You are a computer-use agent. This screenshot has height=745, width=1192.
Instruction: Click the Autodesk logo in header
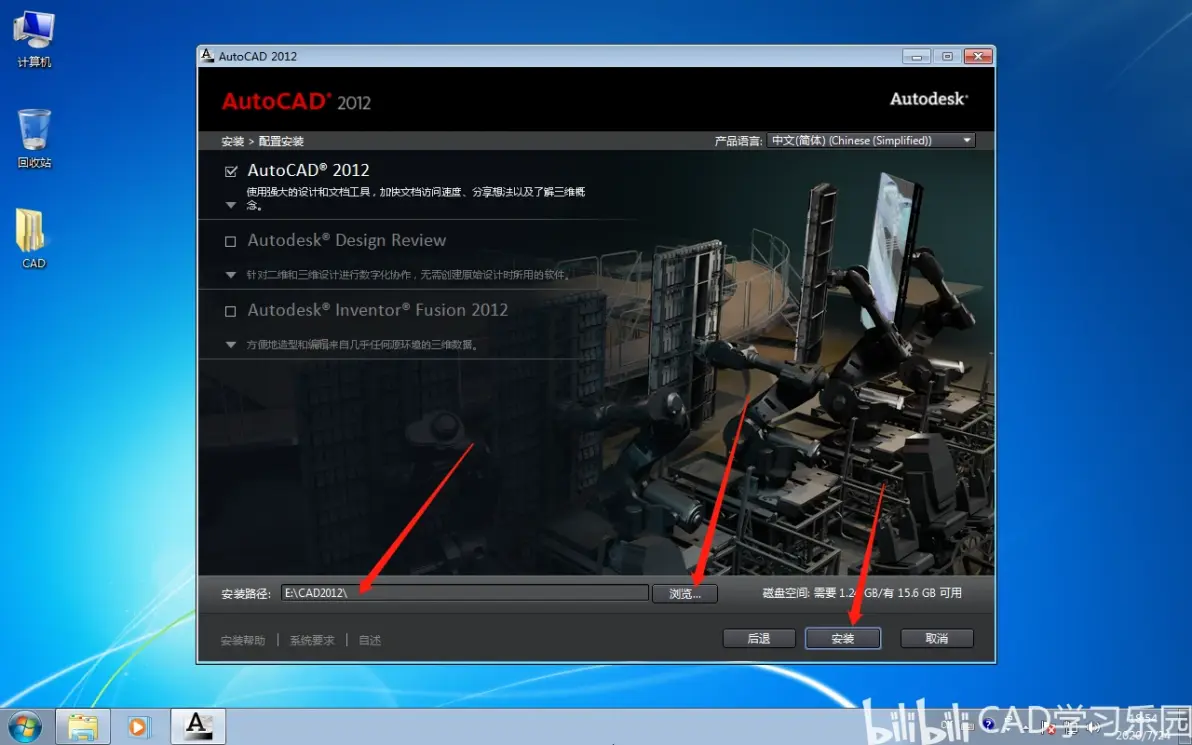(x=929, y=99)
